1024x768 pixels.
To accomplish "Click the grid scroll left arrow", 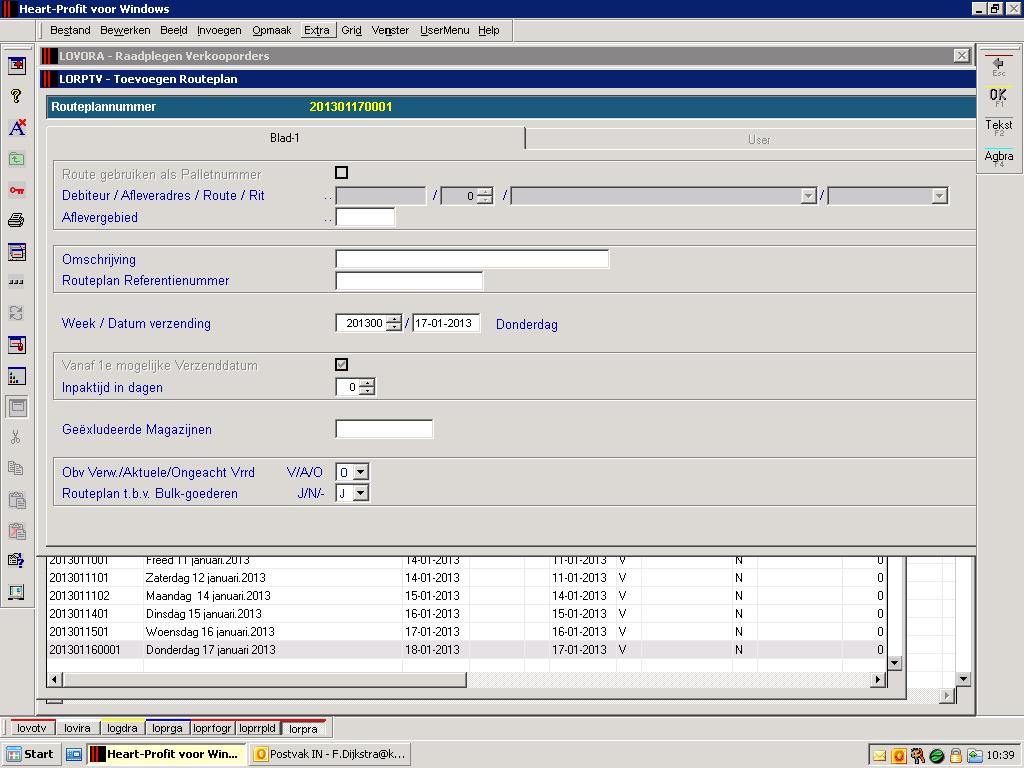I will (55, 679).
